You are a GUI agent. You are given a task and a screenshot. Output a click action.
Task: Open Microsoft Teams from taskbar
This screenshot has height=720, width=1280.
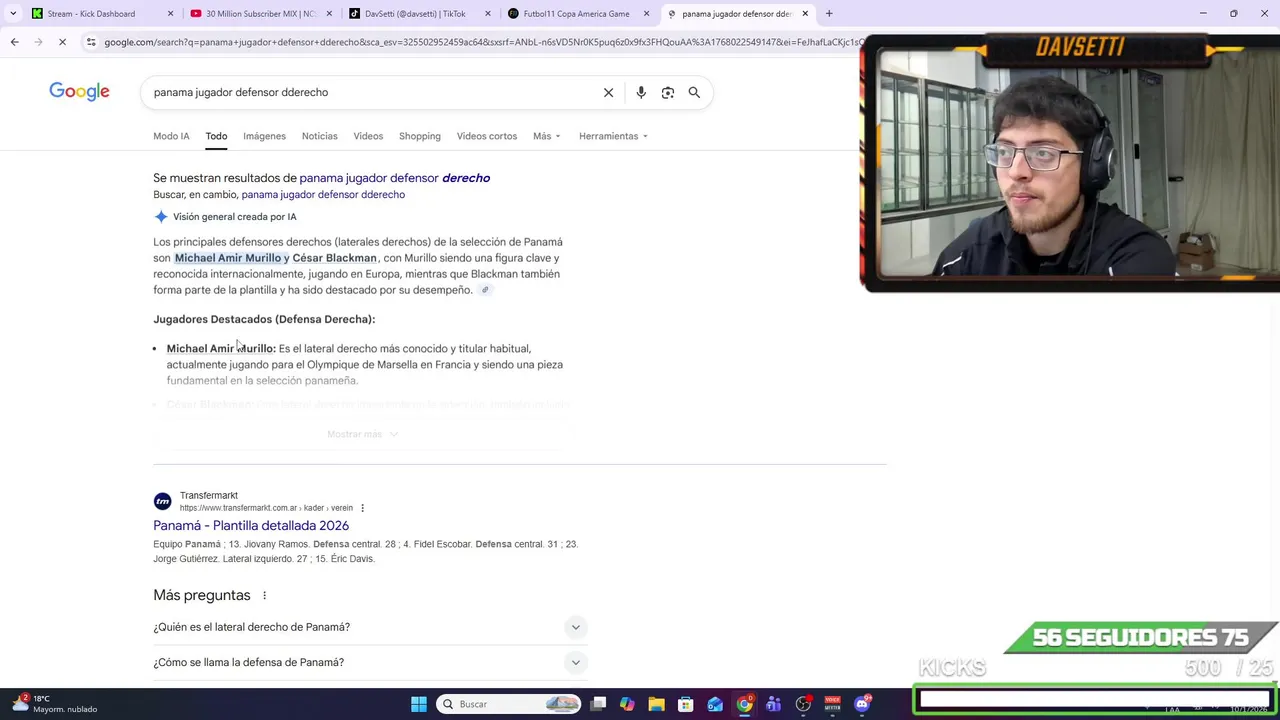(774, 704)
